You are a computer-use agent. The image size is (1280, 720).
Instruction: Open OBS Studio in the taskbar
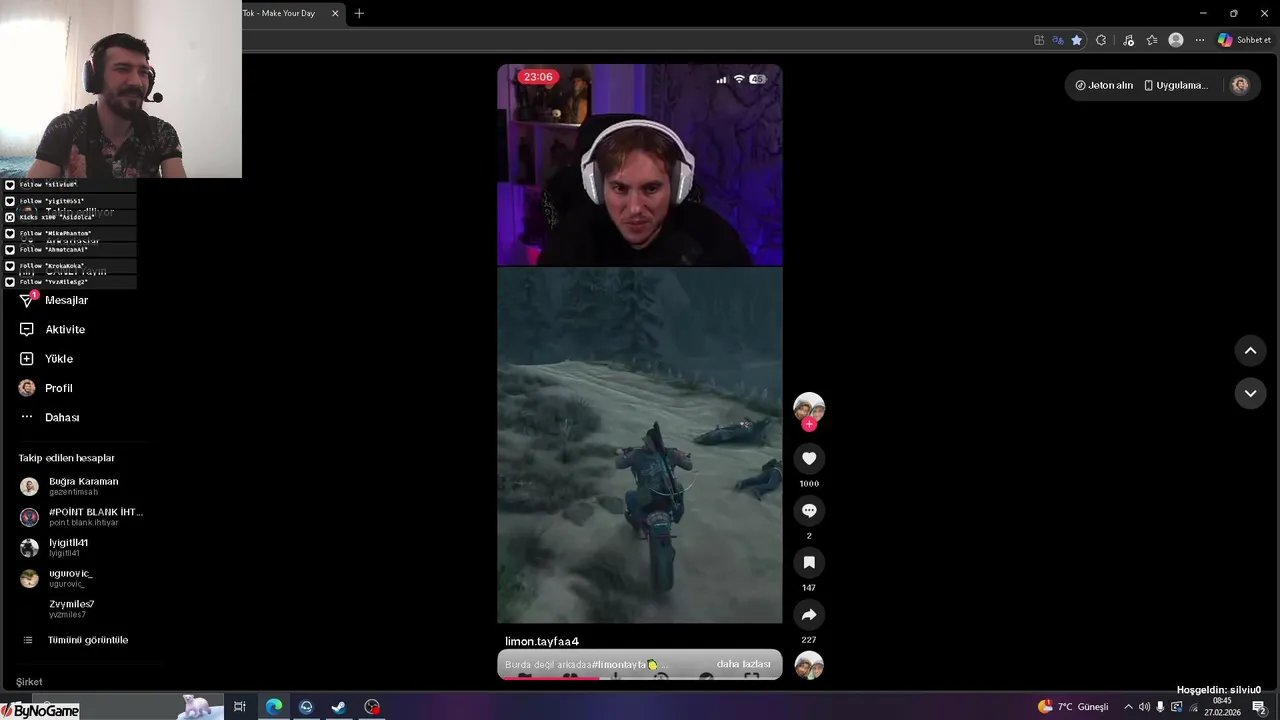click(x=372, y=707)
